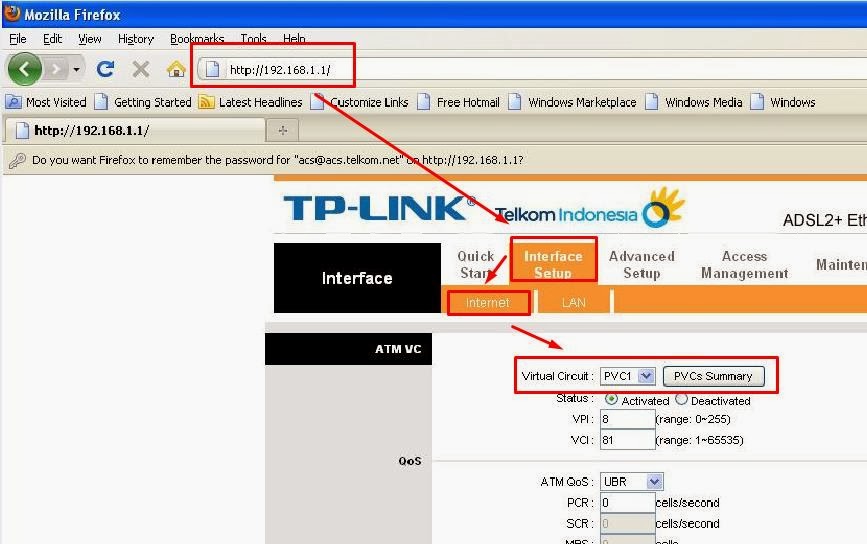Open Getting Started bookmark
This screenshot has width=867, height=544.
coord(143,102)
